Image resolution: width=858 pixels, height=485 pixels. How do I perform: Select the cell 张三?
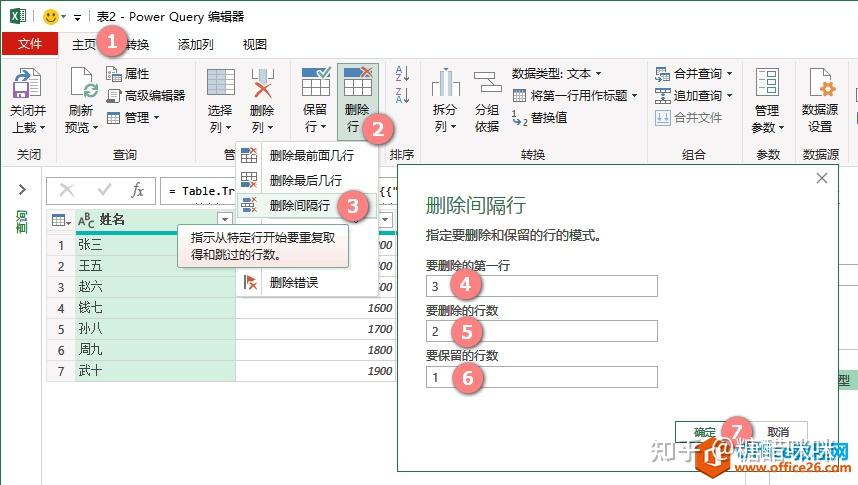[155, 245]
